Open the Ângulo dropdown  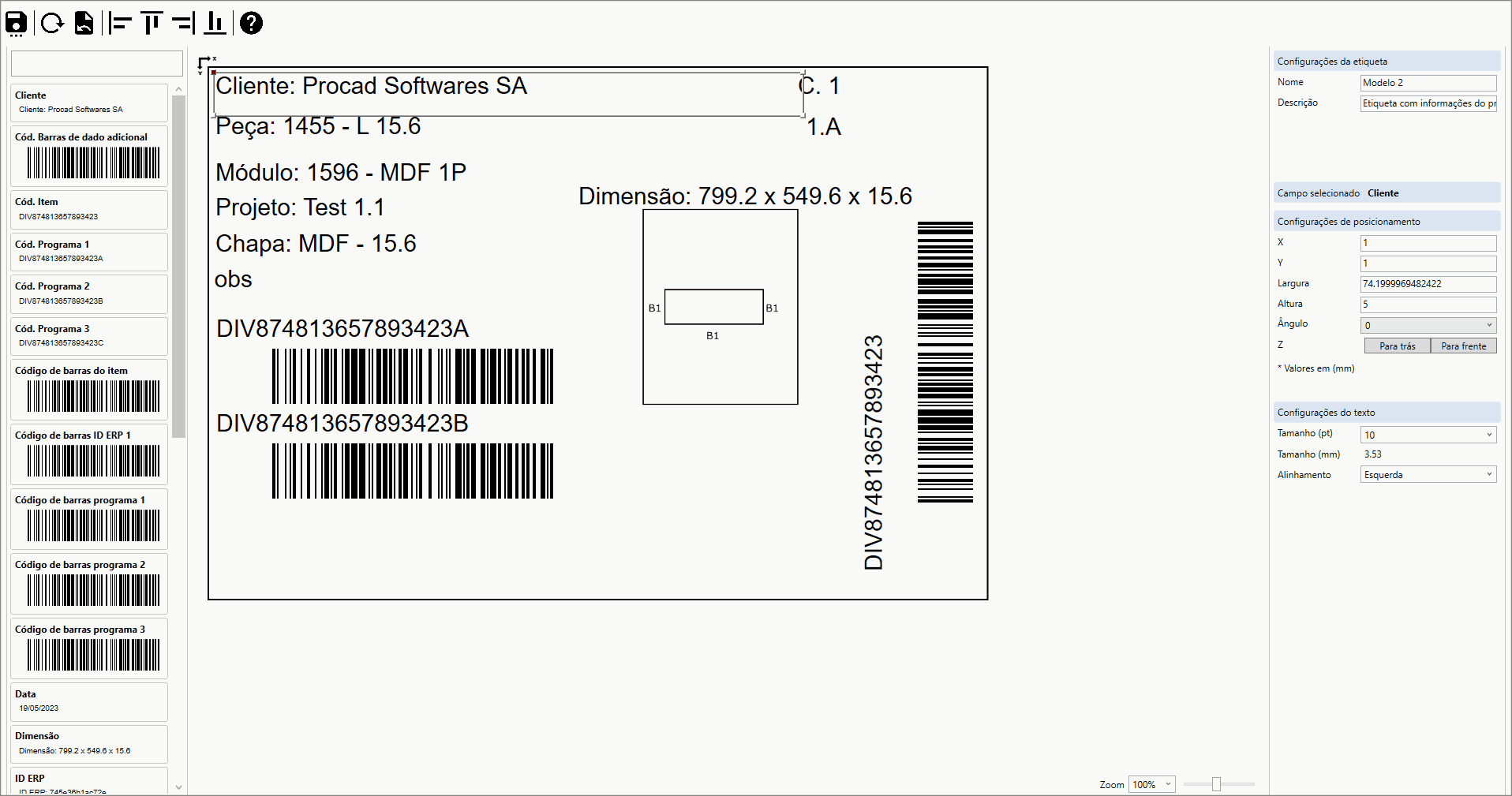(1428, 325)
